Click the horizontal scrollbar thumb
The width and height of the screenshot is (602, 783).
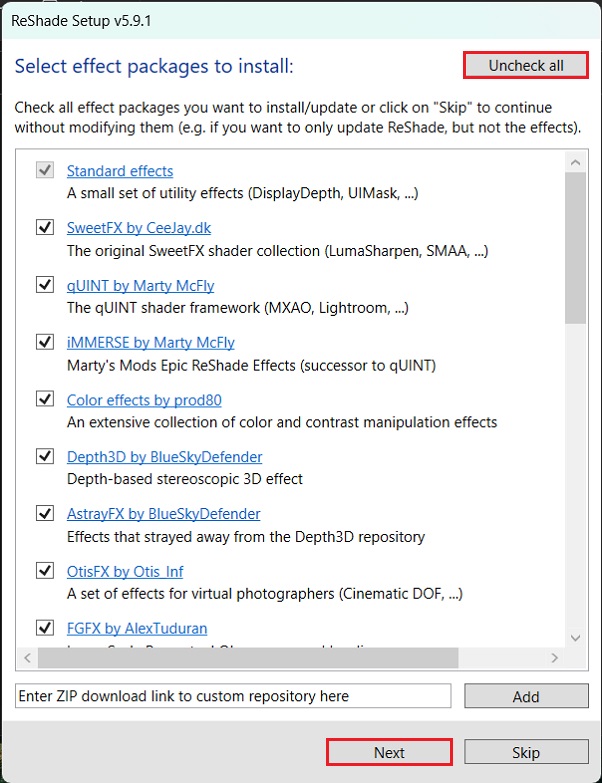pyautogui.click(x=248, y=658)
